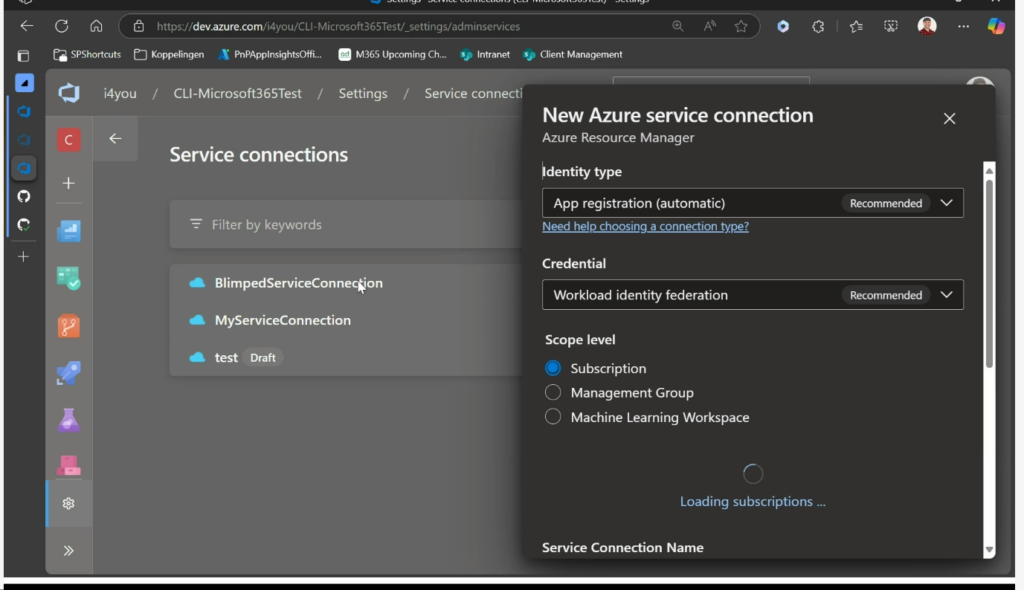Click the browser address bar URL
Screen dimensions: 1024x590
click(338, 26)
